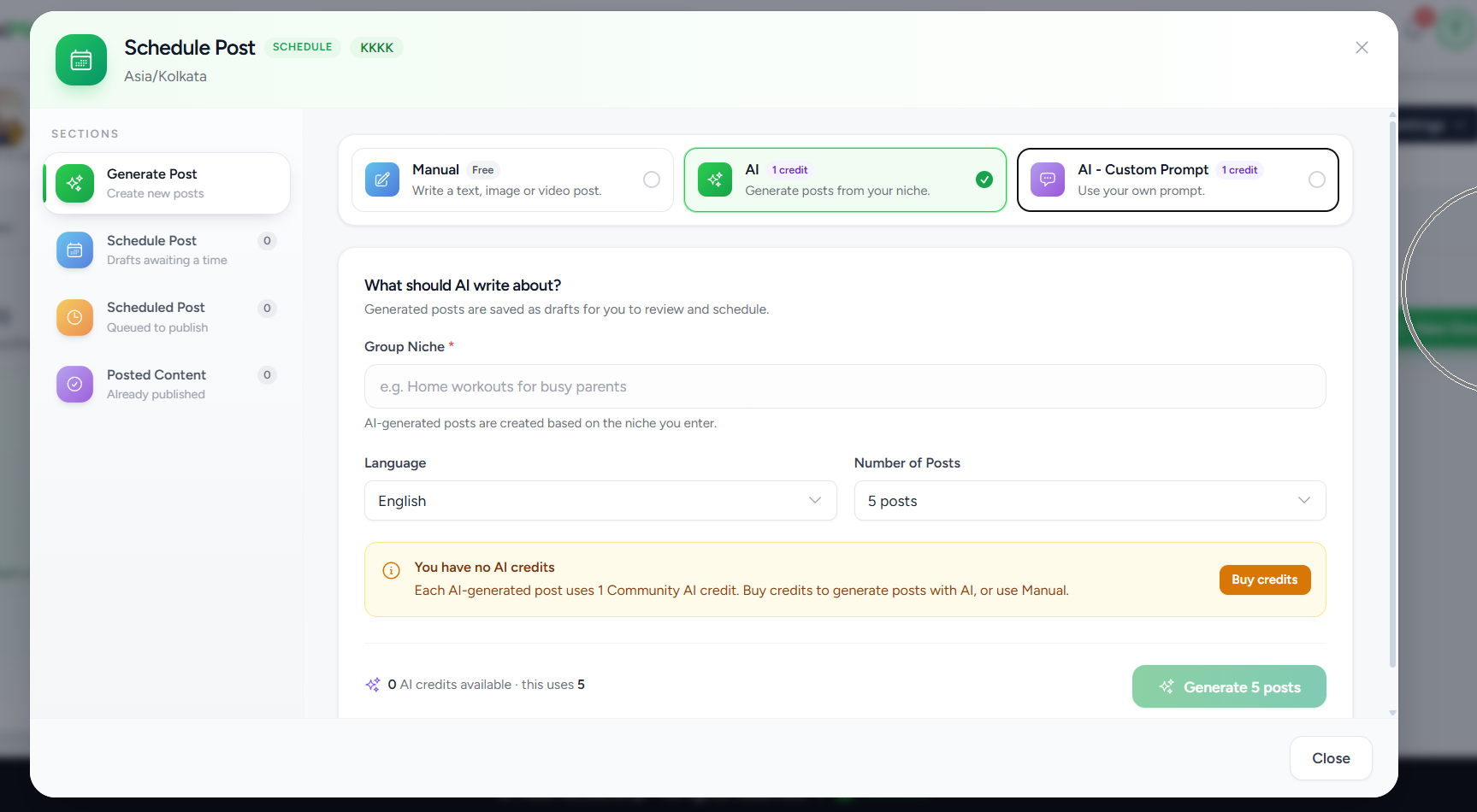Open the Generate Post section
1477x812 pixels.
coord(167,183)
